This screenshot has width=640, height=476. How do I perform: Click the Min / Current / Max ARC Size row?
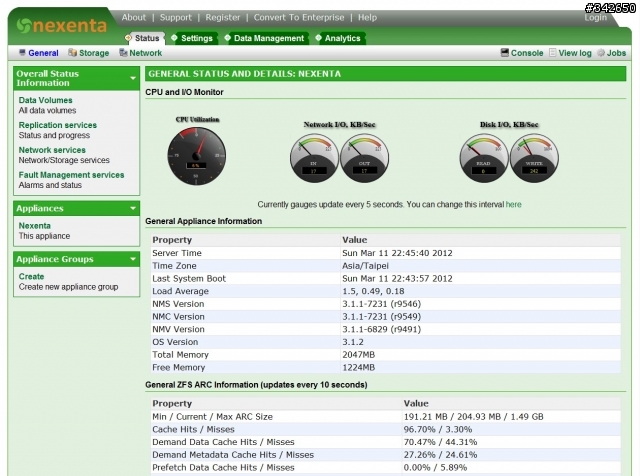click(x=385, y=416)
